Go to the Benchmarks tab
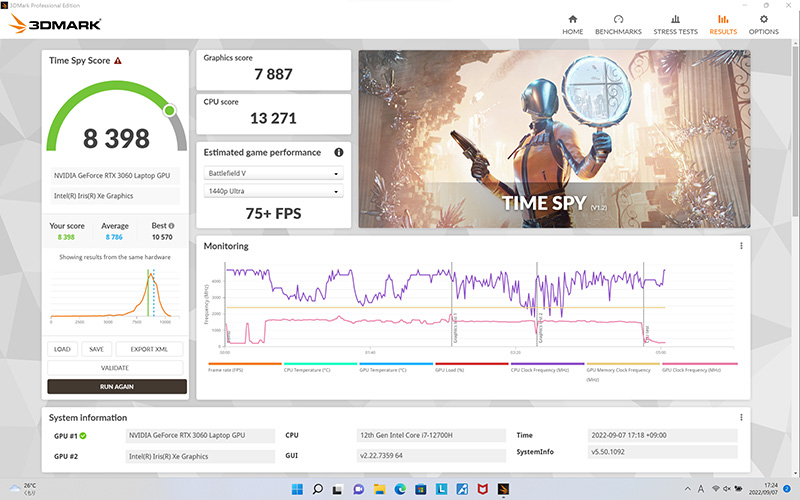The height and width of the screenshot is (500, 800). pos(618,25)
